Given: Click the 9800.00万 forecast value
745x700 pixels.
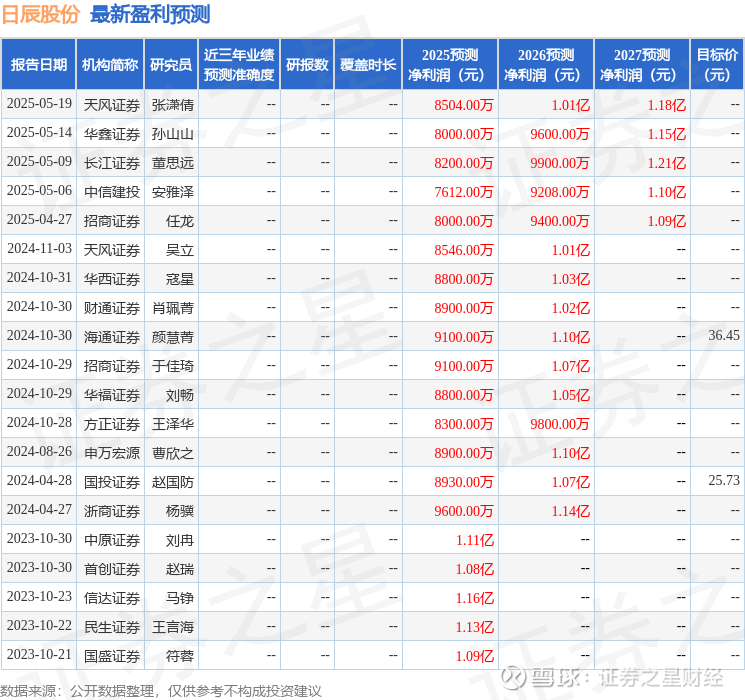Looking at the screenshot, I should 560,424.
